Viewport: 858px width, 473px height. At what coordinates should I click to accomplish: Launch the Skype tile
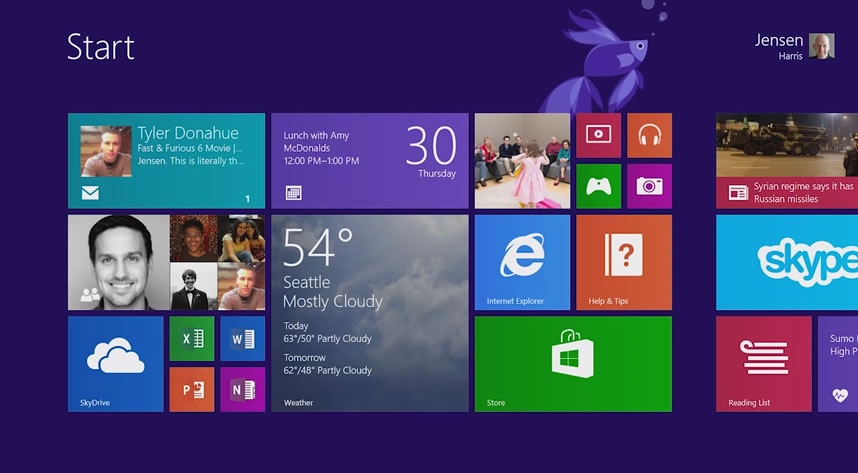pos(787,262)
